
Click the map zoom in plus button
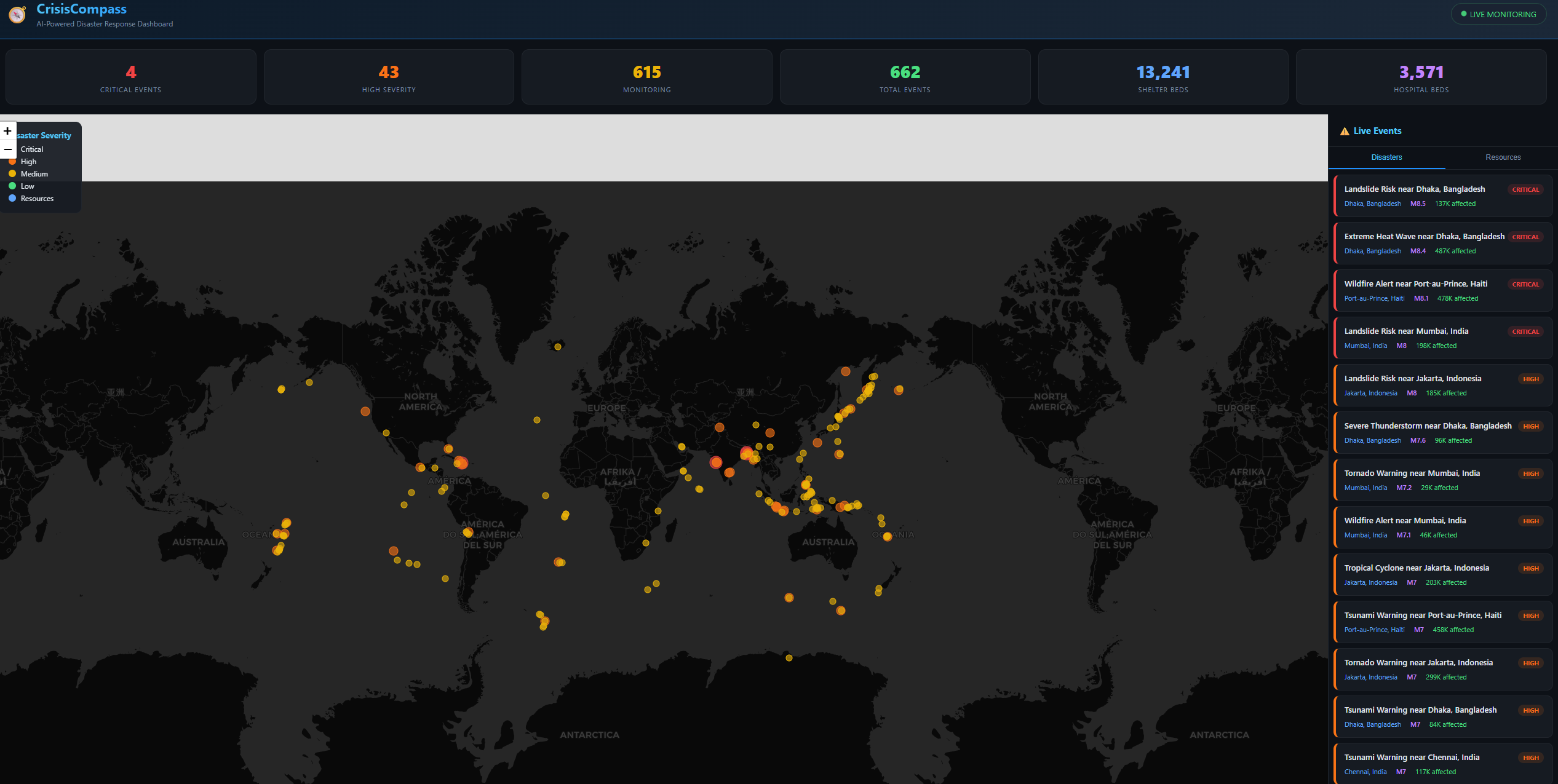coord(7,131)
